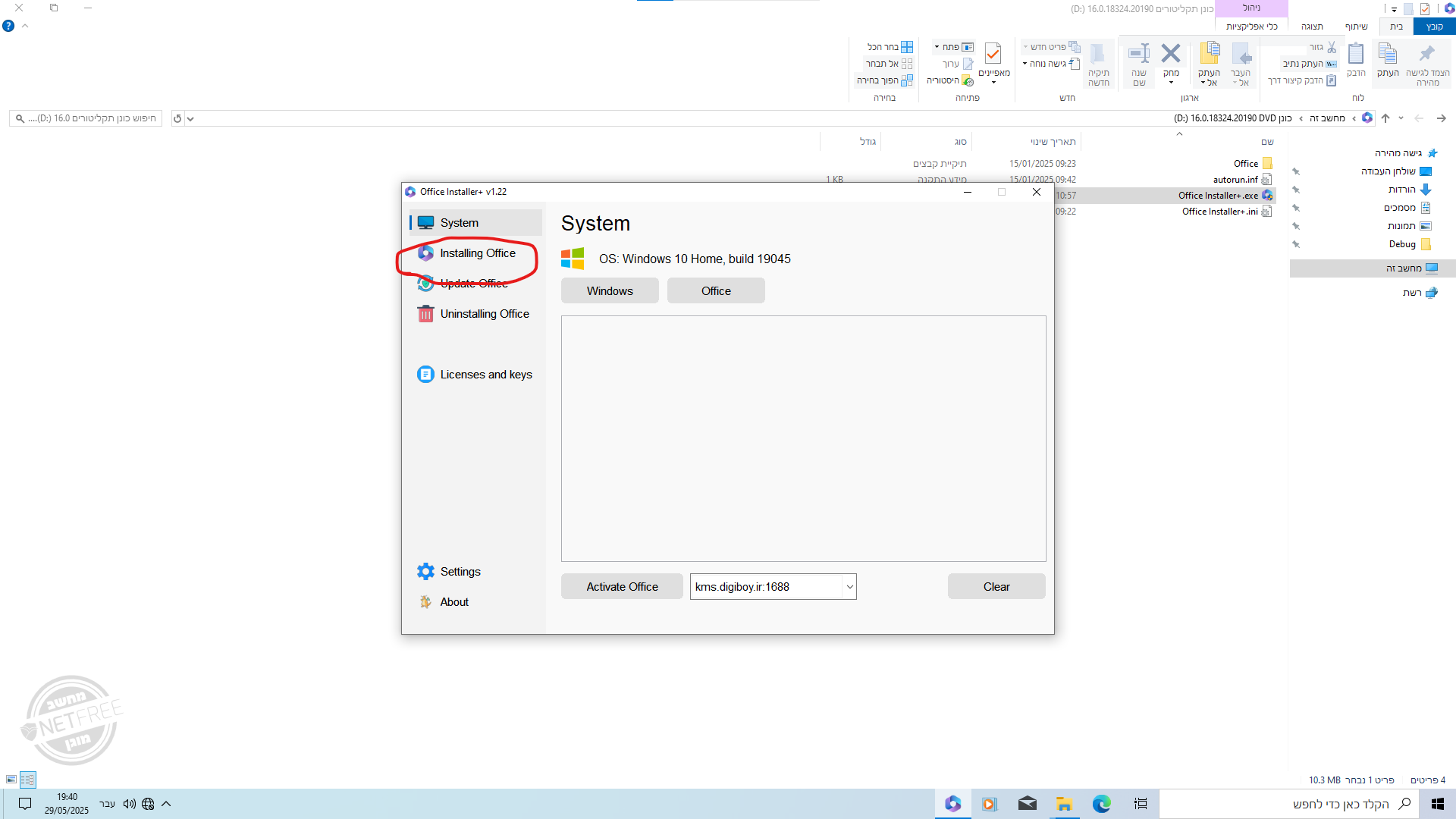Switch to the Home (בית) ribbon tab
Viewport: 1456px width, 819px height.
[1396, 27]
